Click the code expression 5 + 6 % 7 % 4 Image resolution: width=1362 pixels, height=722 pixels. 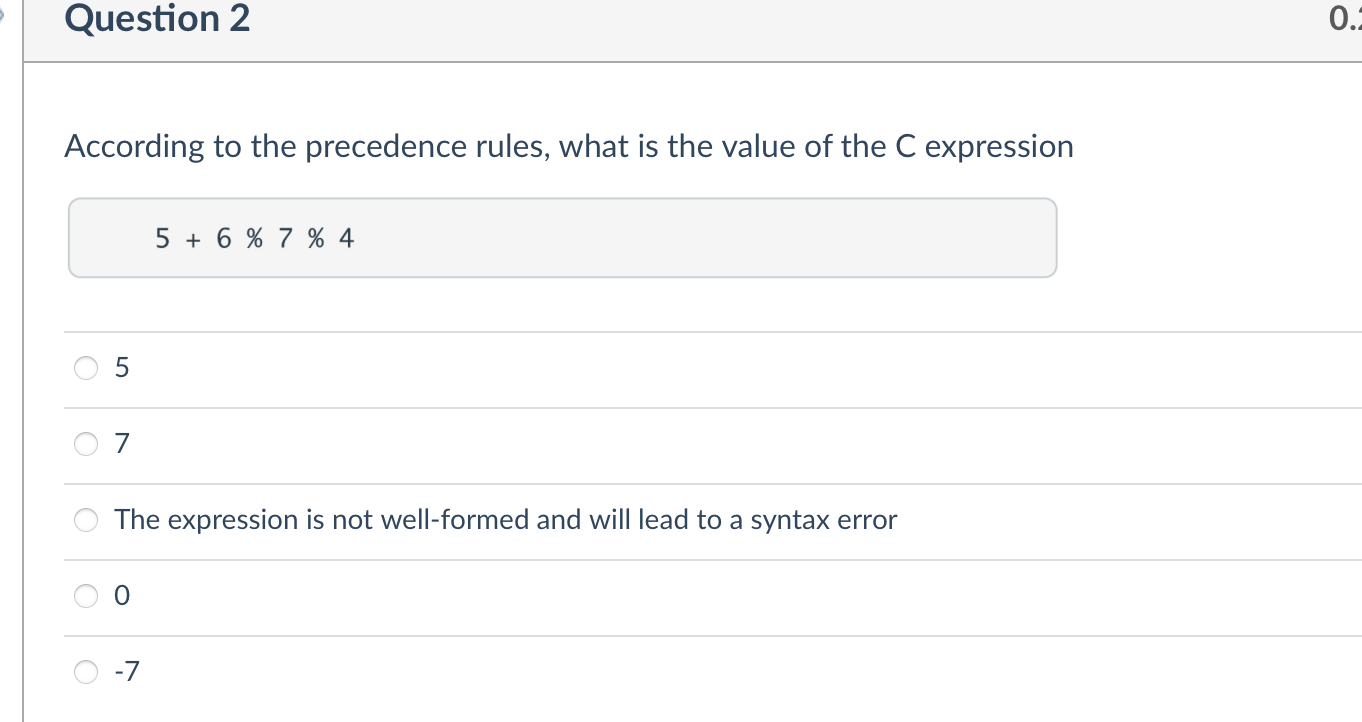[255, 239]
